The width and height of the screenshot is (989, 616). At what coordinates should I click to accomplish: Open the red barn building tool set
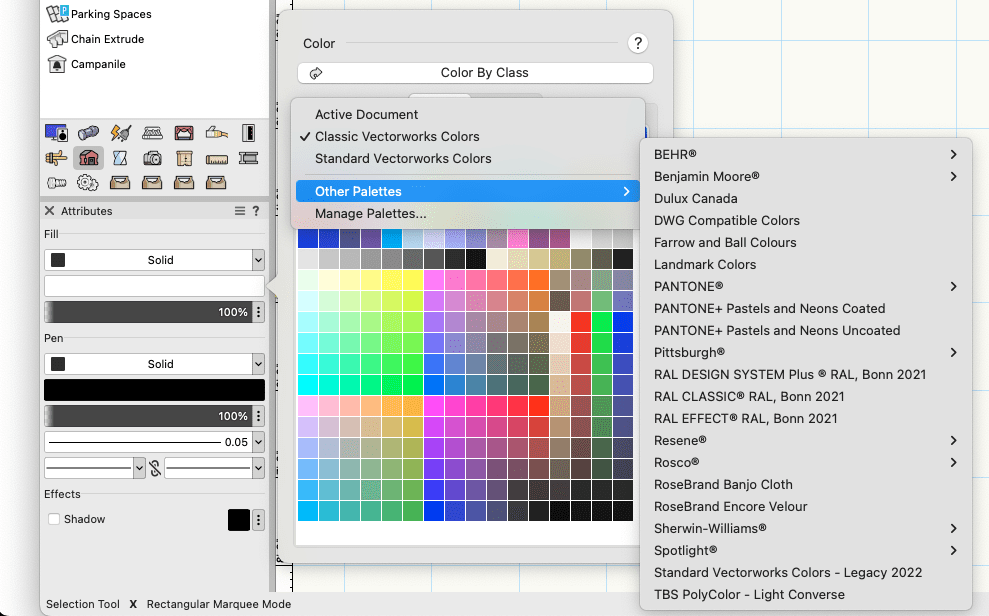88,158
